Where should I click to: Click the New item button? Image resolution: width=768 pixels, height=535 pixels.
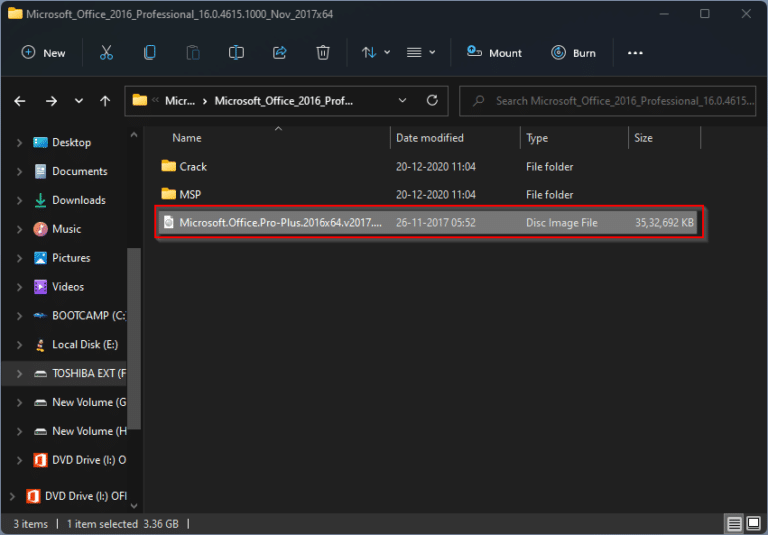(x=43, y=52)
